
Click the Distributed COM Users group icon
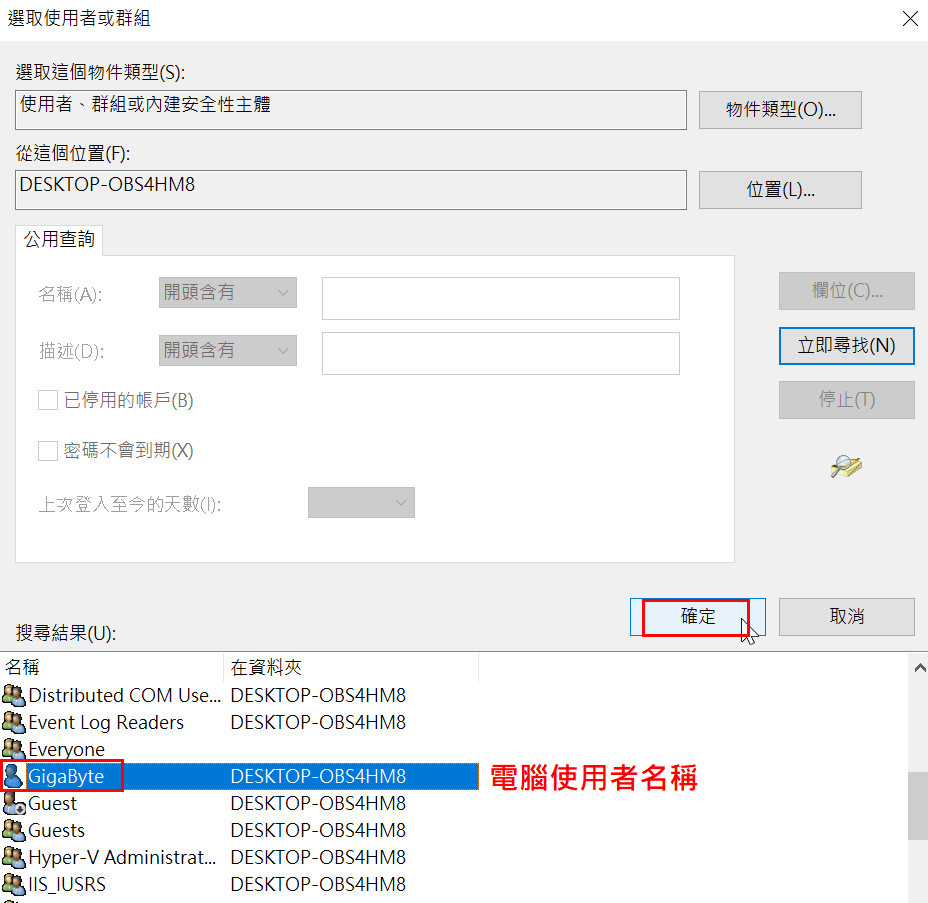[14, 695]
